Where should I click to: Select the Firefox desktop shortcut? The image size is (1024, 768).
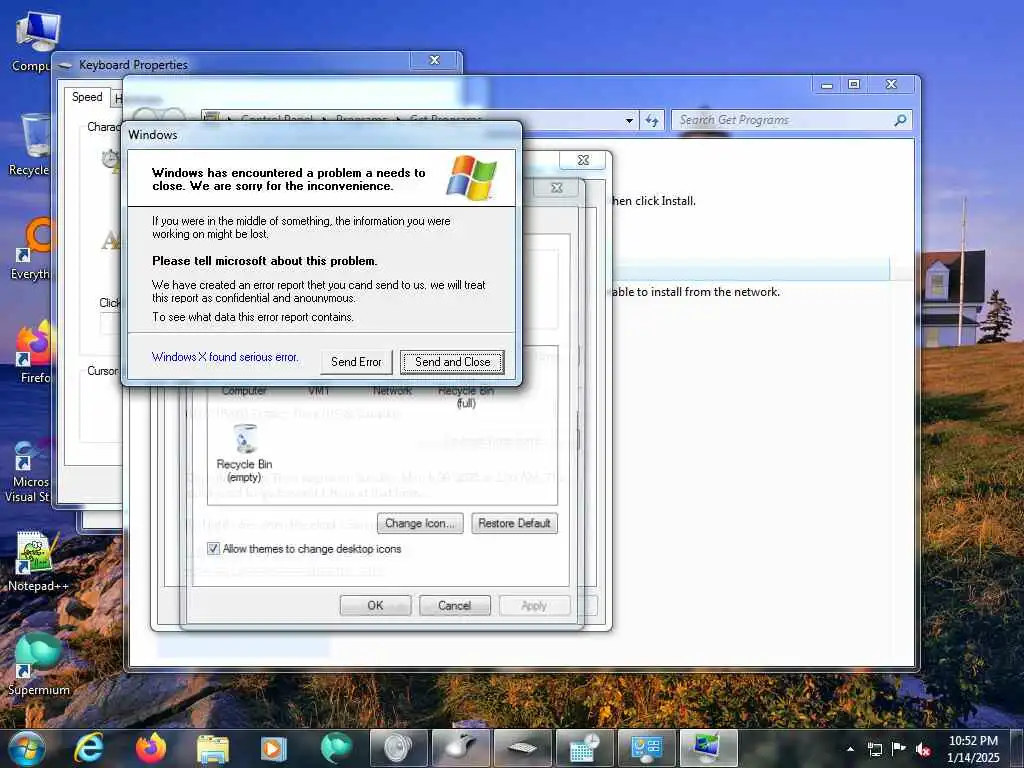point(33,353)
